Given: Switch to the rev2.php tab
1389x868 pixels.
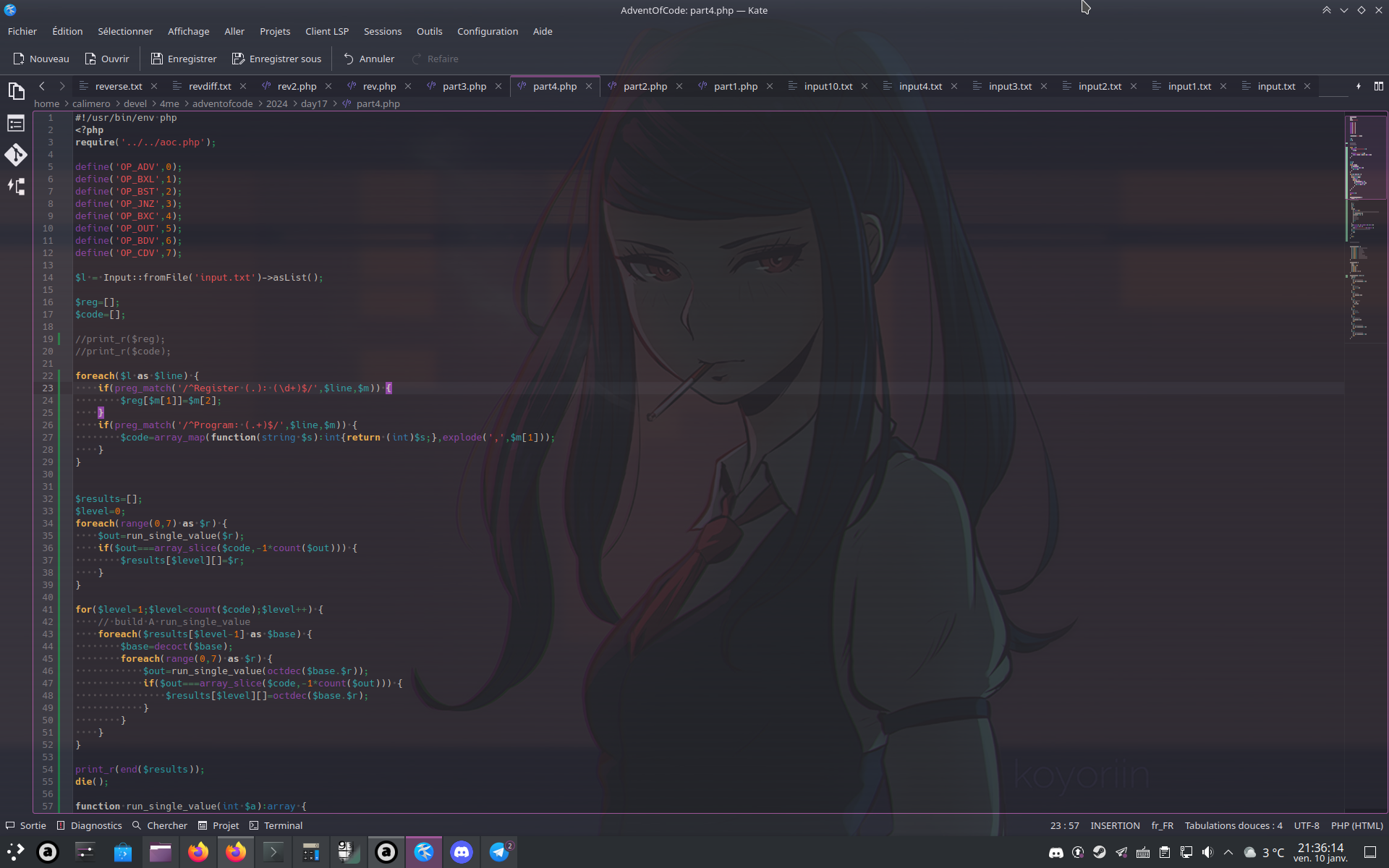Looking at the screenshot, I should (297, 86).
